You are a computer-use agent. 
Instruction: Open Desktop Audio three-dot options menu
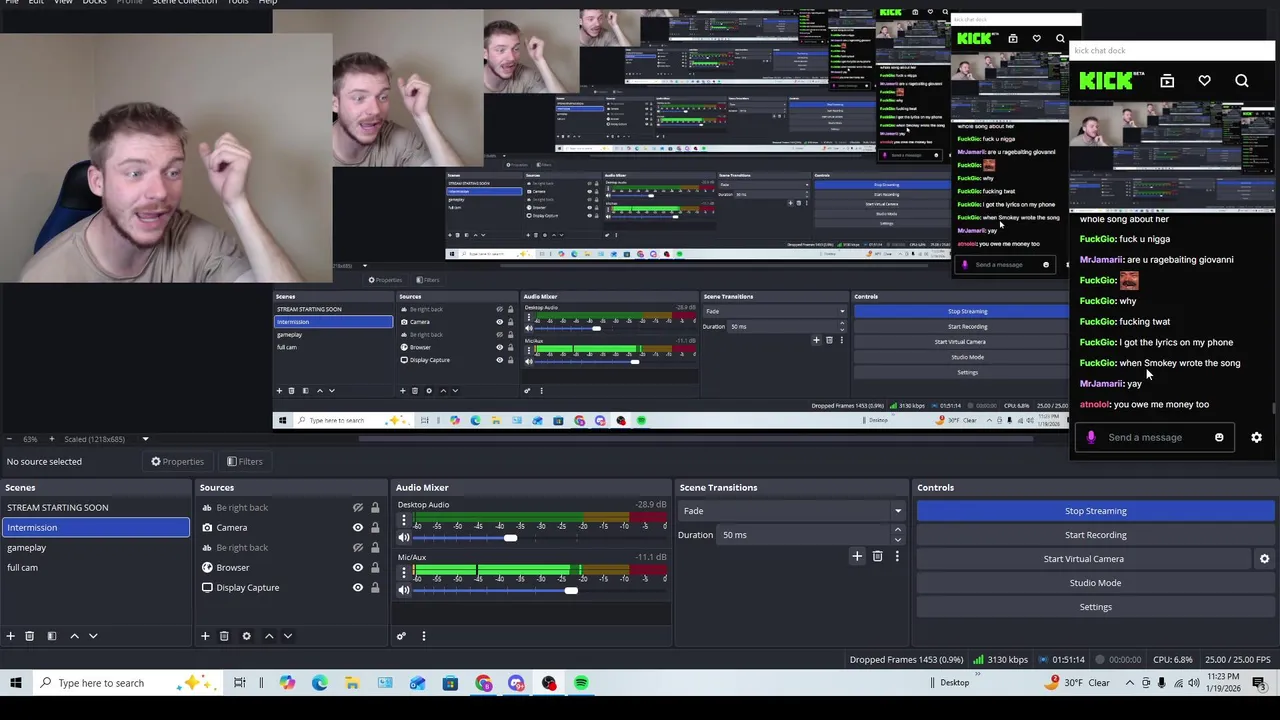404,521
